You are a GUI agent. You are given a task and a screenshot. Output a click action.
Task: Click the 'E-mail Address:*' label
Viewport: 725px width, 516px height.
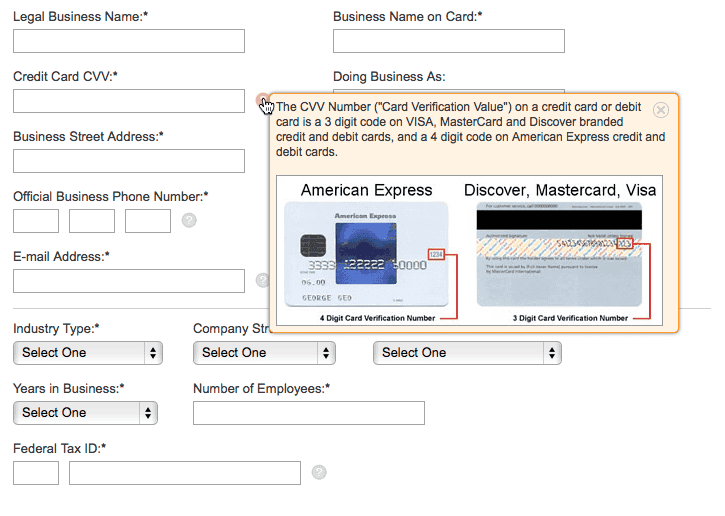[x=61, y=257]
